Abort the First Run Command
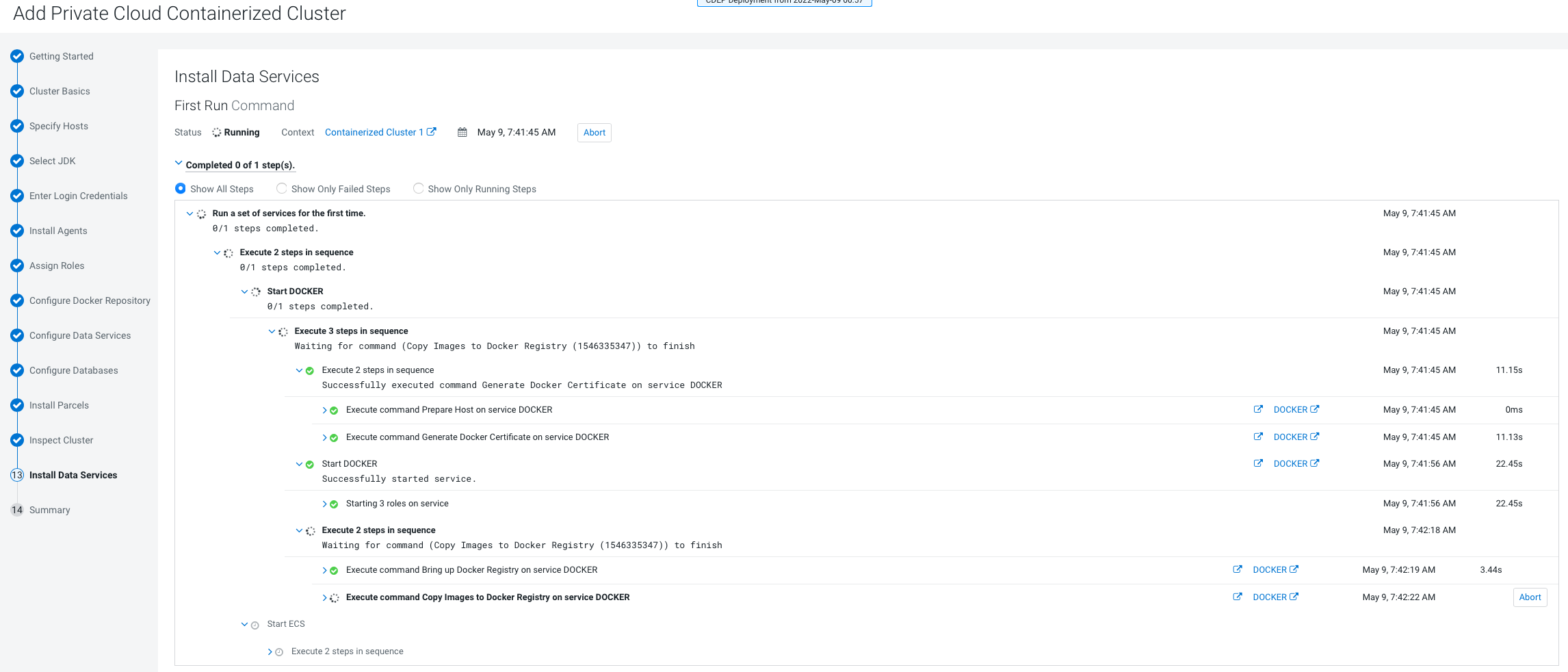The height and width of the screenshot is (672, 1568). pyautogui.click(x=594, y=133)
